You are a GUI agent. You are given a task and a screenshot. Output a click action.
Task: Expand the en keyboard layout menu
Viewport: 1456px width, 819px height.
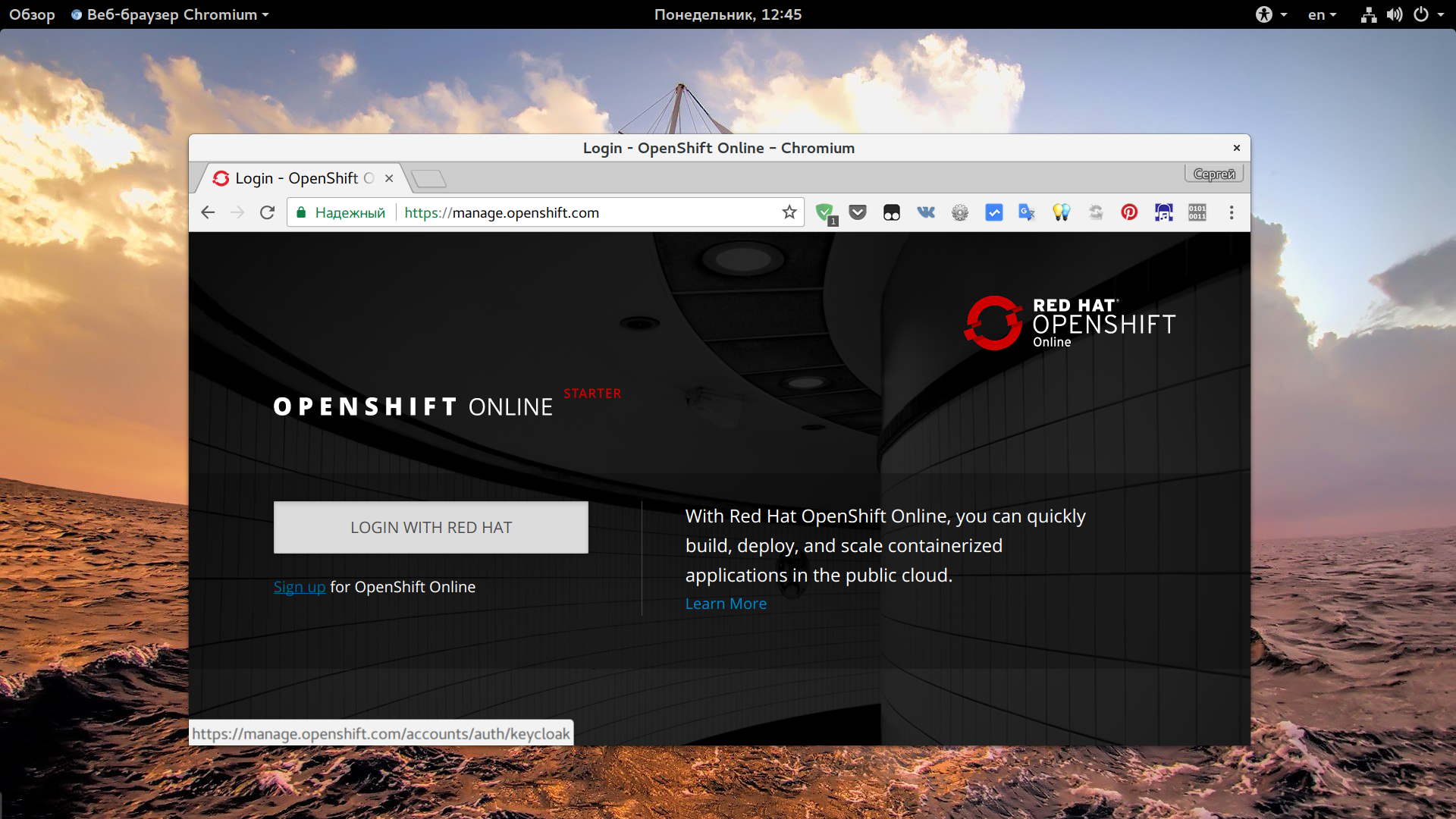click(x=1322, y=14)
